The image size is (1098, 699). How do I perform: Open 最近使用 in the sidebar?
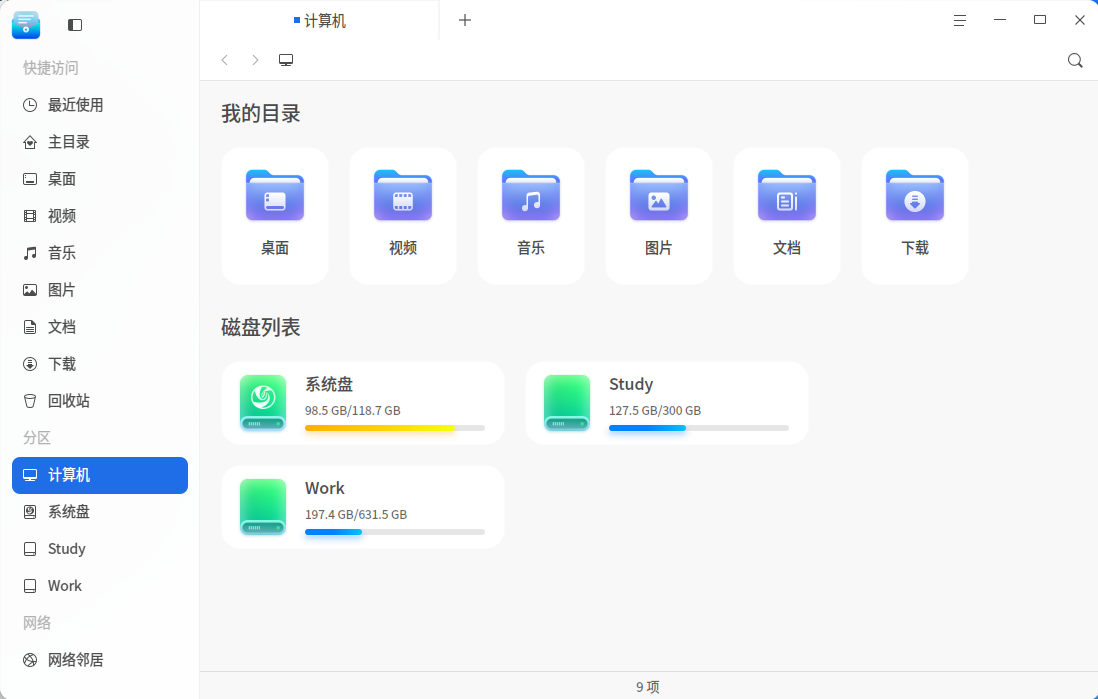(100, 105)
